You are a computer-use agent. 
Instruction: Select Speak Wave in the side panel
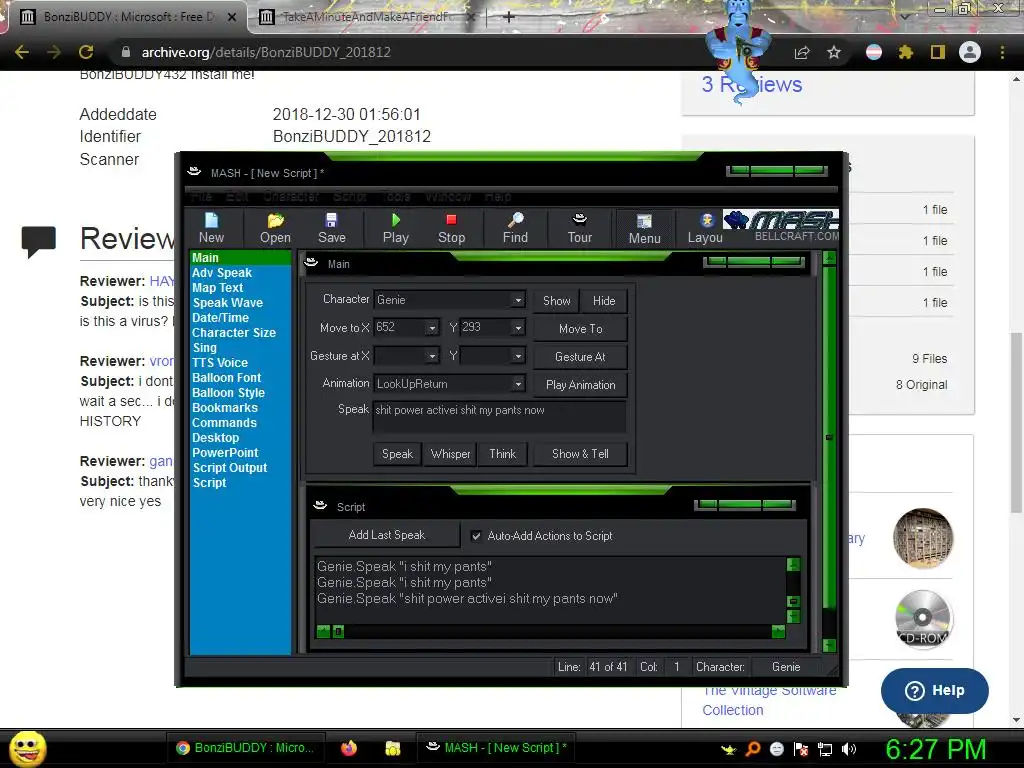(x=227, y=303)
